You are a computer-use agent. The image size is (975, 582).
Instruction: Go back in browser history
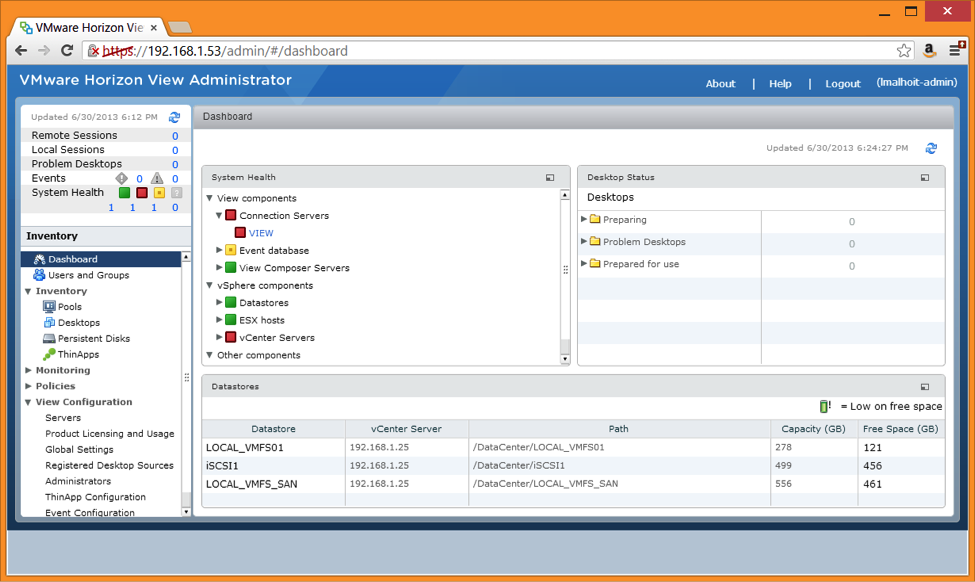tap(21, 50)
